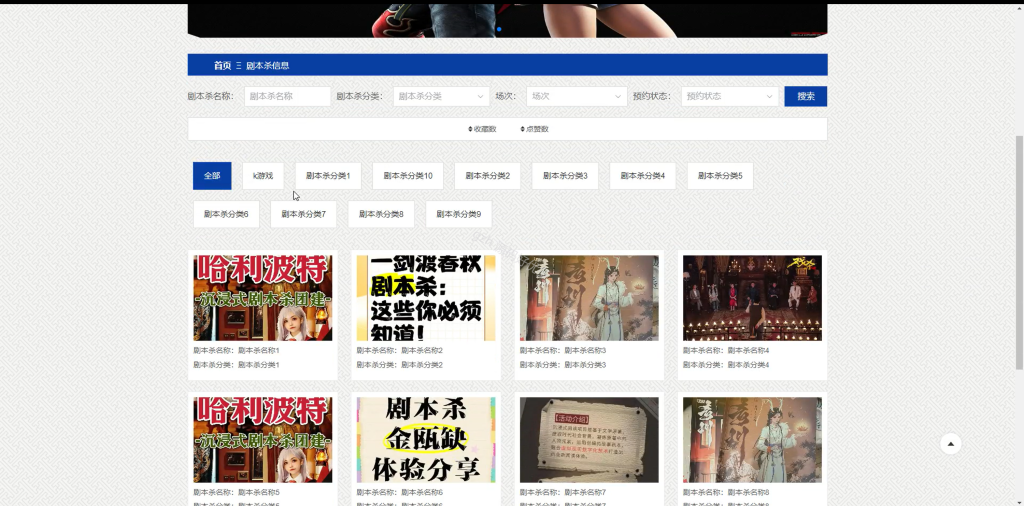Click the 搜索 button
The width and height of the screenshot is (1024, 506).
[x=806, y=96]
